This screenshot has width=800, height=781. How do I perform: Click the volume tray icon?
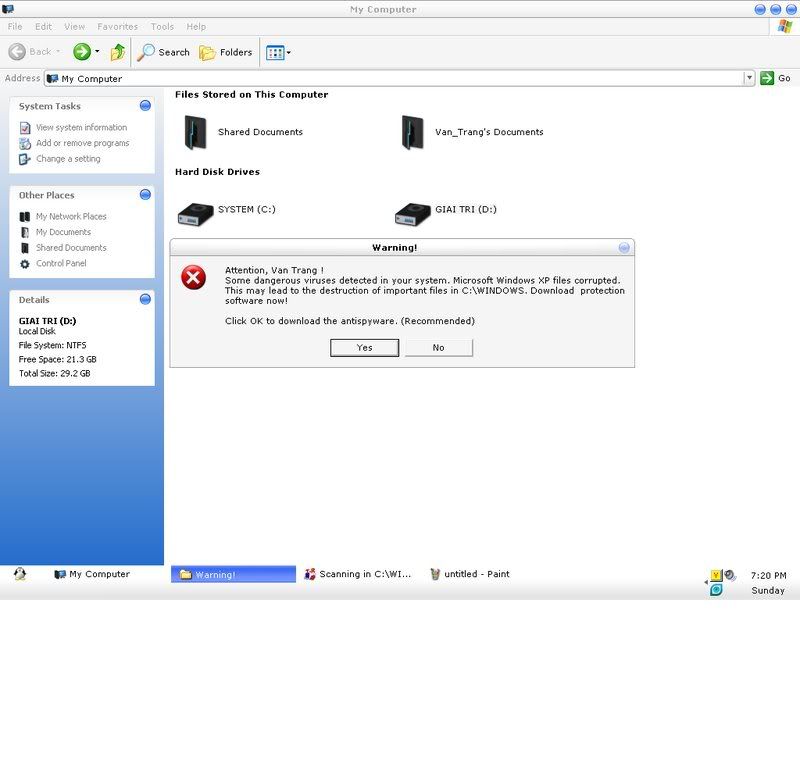pos(730,576)
